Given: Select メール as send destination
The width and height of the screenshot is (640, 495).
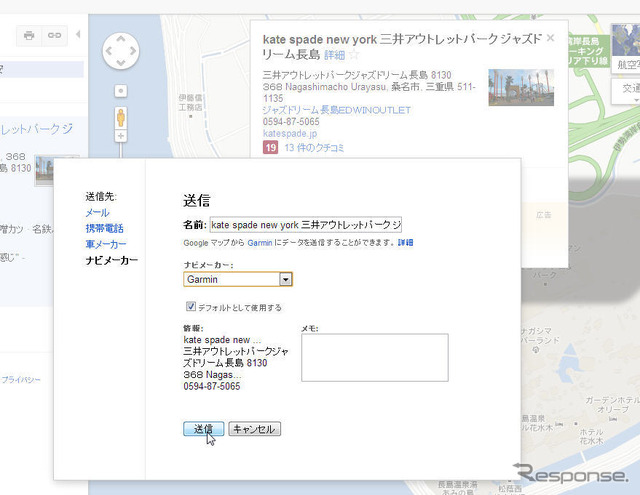Looking at the screenshot, I should click(97, 213).
